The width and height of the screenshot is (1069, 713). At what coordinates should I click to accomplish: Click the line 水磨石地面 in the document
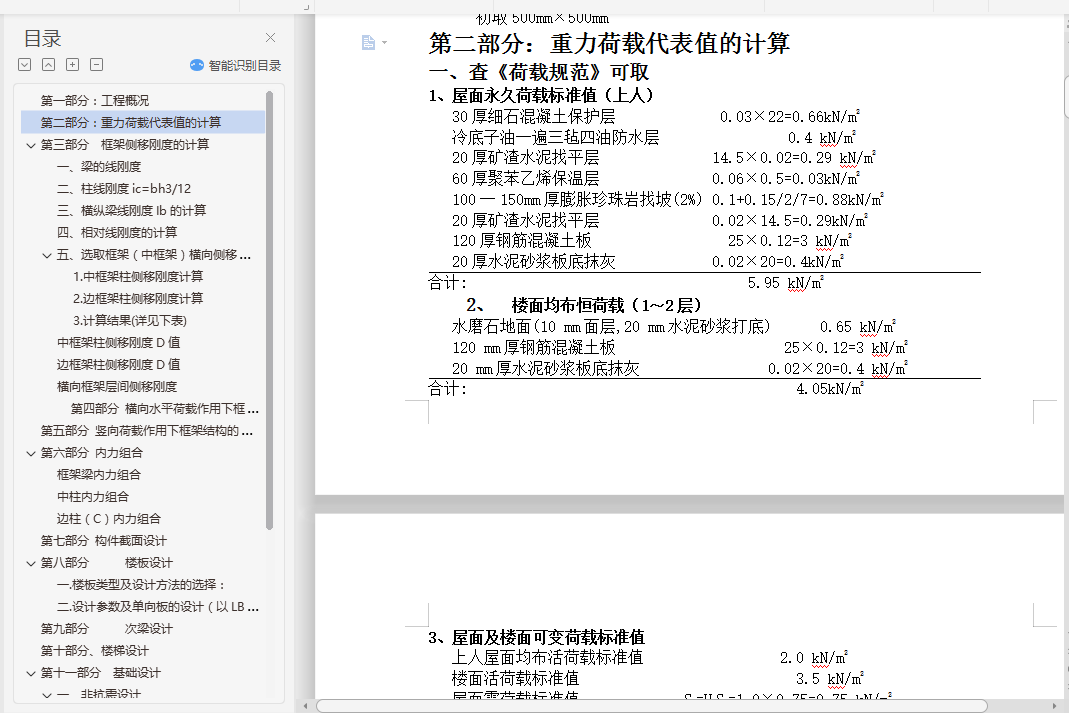[611, 327]
